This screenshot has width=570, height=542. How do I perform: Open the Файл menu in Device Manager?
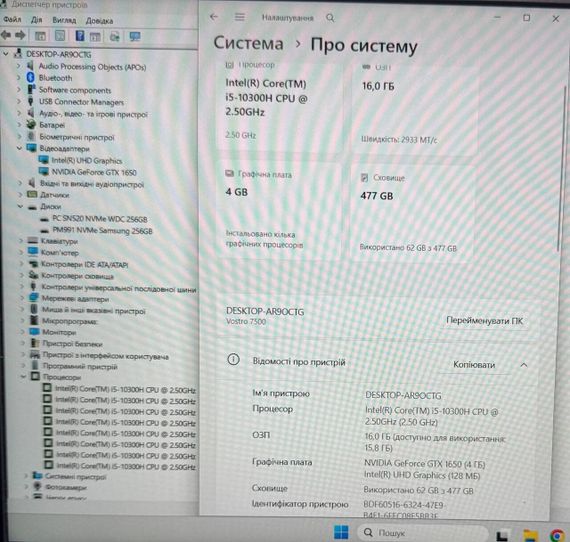(12, 20)
